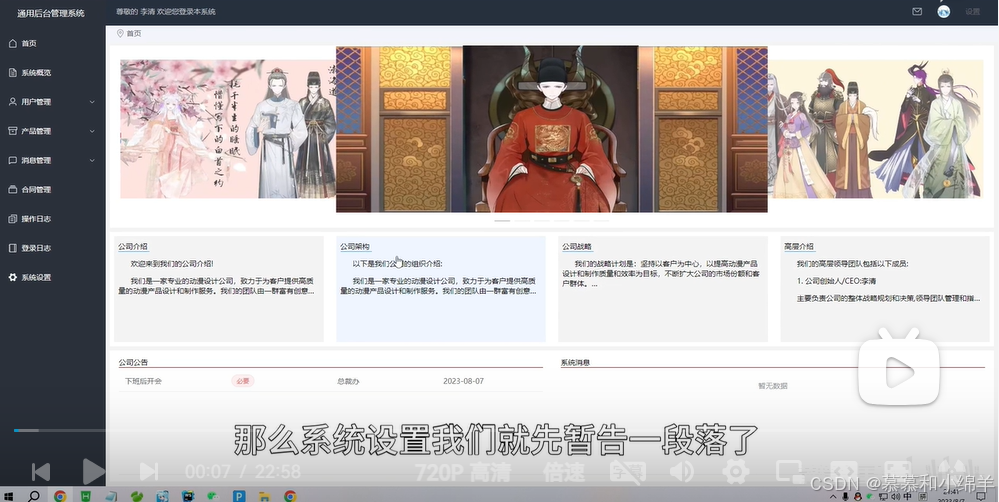
Task: Open 登录日志 from the sidebar
Action: point(52,248)
